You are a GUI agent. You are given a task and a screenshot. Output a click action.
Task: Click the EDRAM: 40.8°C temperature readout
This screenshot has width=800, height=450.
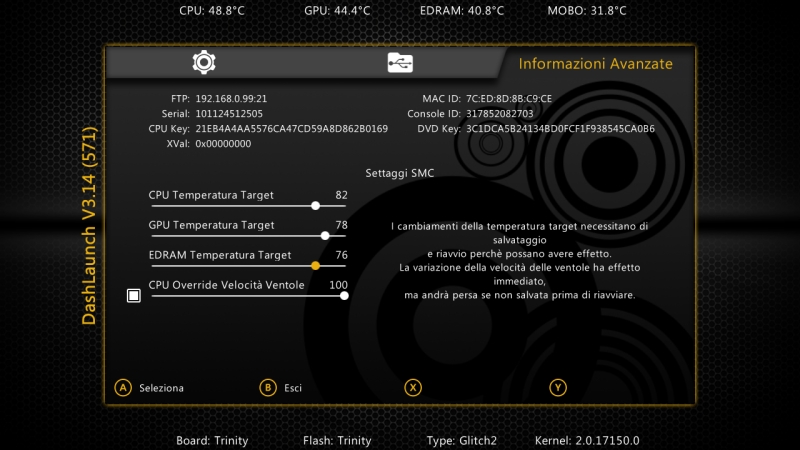pos(462,11)
